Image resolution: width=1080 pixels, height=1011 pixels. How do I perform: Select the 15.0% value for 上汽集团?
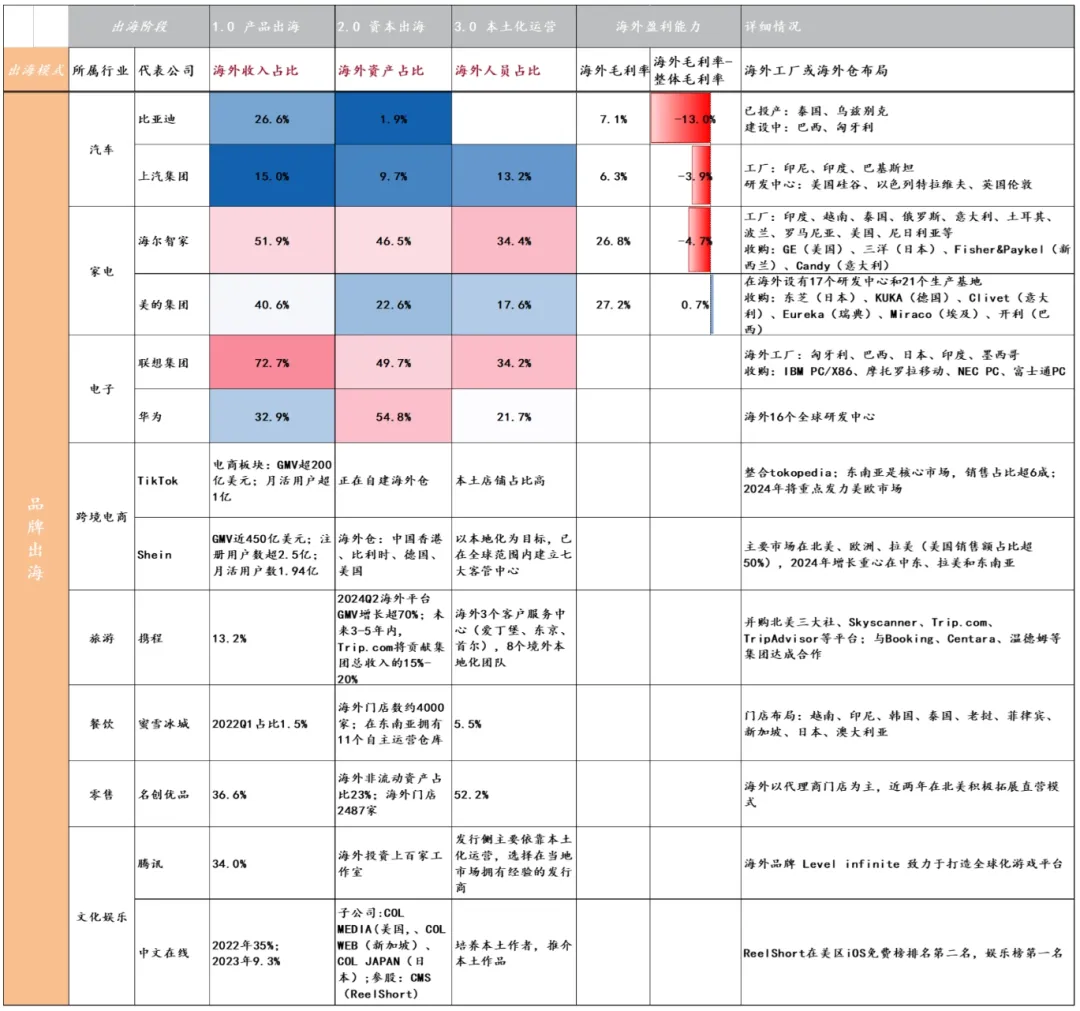[x=272, y=176]
